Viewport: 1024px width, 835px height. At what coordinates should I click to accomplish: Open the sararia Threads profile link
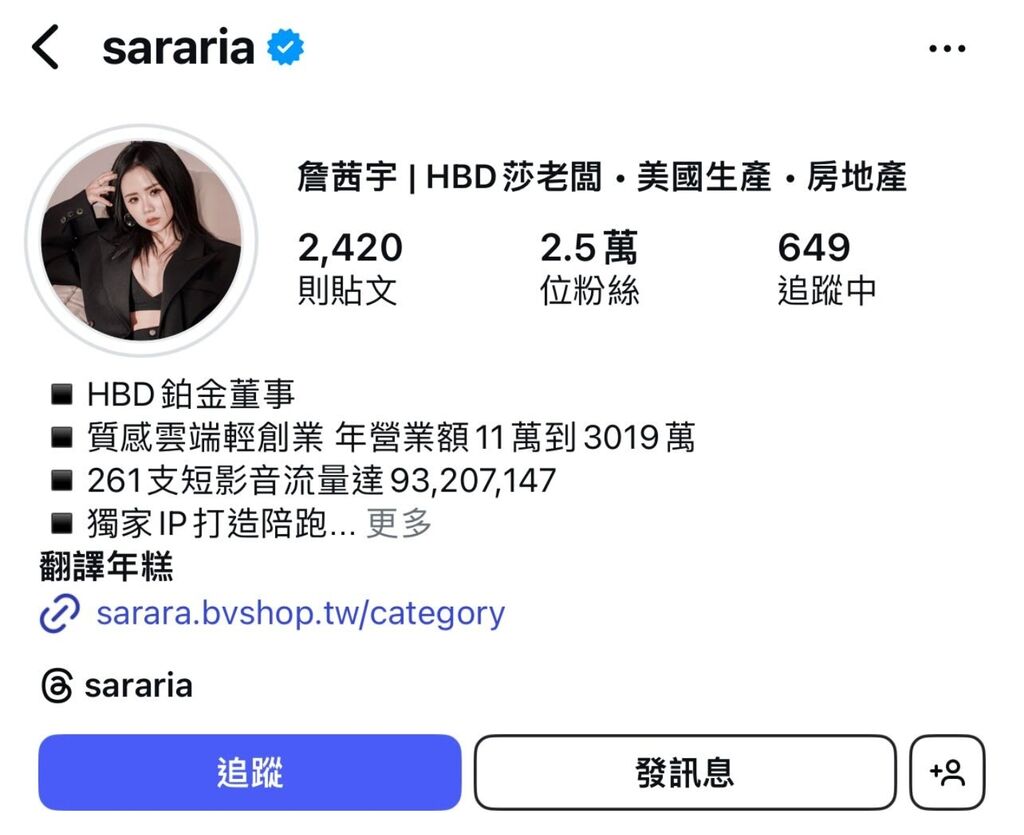[x=138, y=686]
